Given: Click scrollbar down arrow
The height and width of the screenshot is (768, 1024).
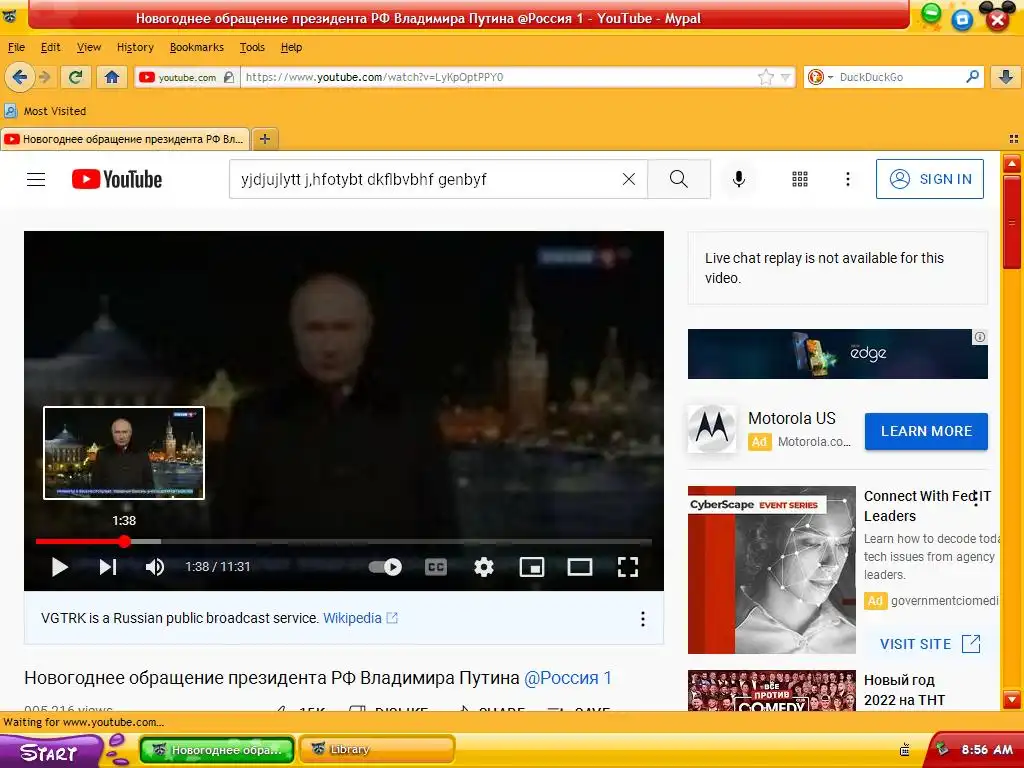Looking at the screenshot, I should tap(1012, 699).
